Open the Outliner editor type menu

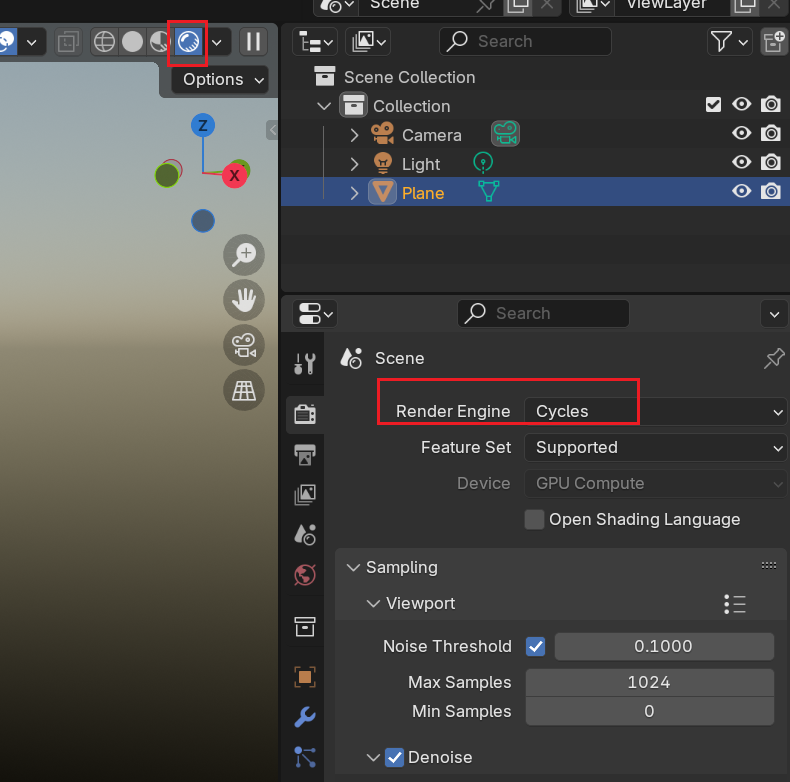[315, 42]
